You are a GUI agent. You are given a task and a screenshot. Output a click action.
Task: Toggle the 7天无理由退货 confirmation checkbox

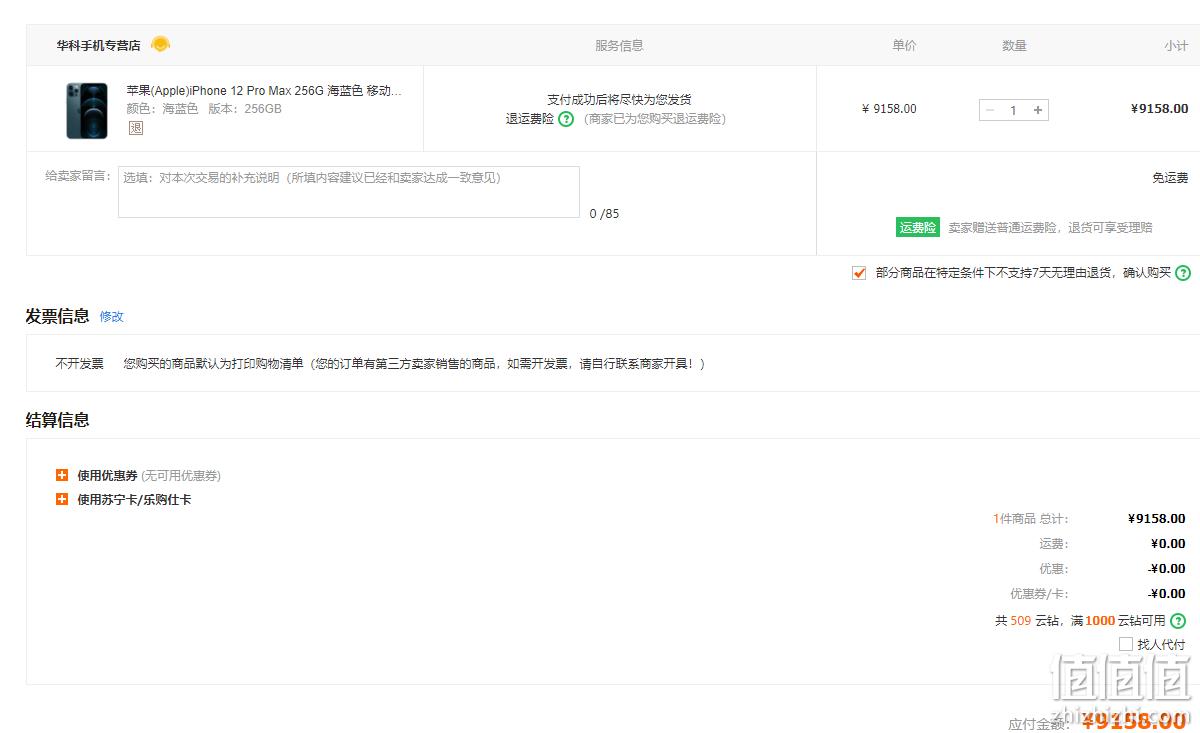tap(859, 273)
